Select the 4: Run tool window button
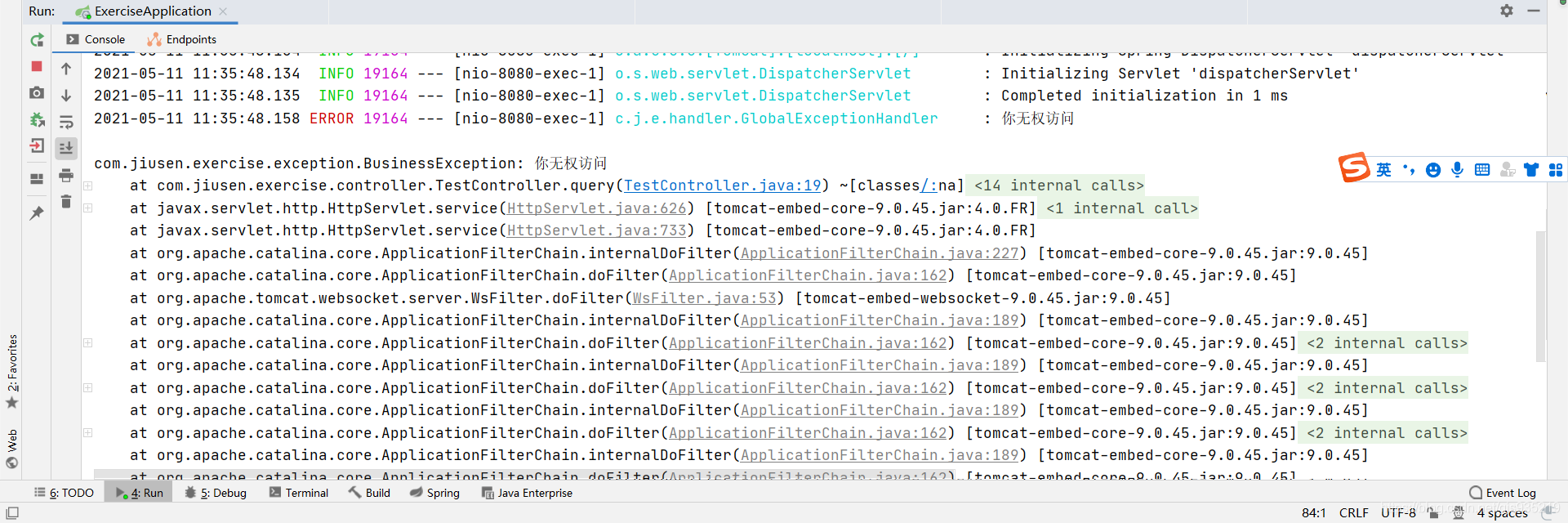Image resolution: width=1568 pixels, height=523 pixels. [x=140, y=493]
